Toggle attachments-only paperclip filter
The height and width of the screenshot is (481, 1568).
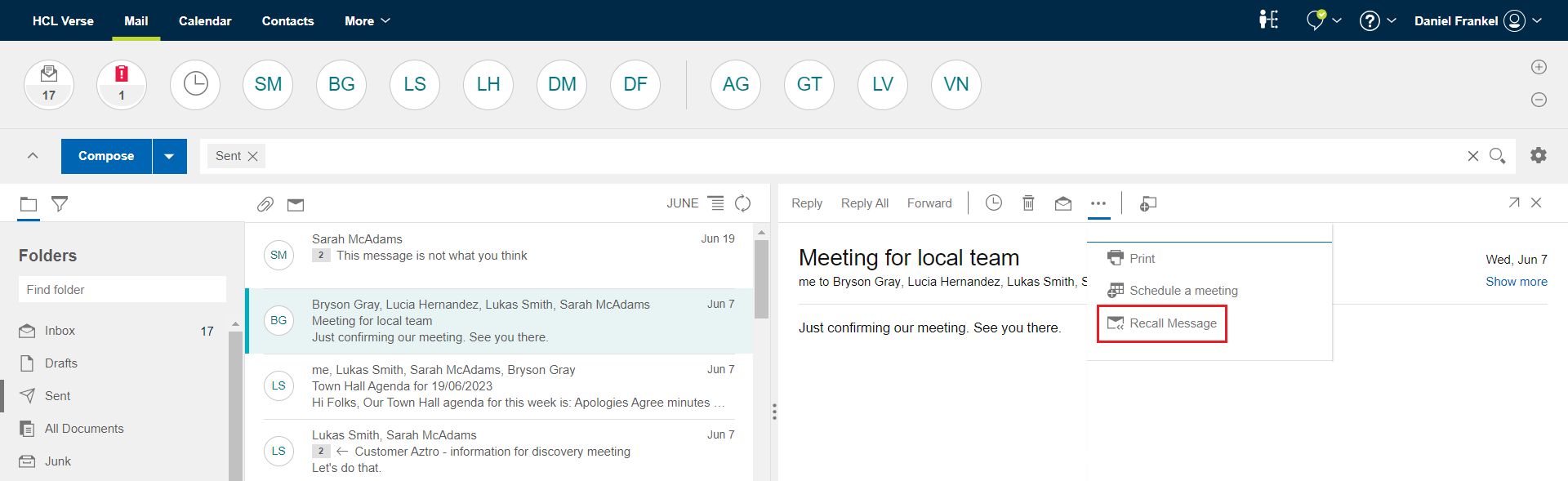point(265,204)
